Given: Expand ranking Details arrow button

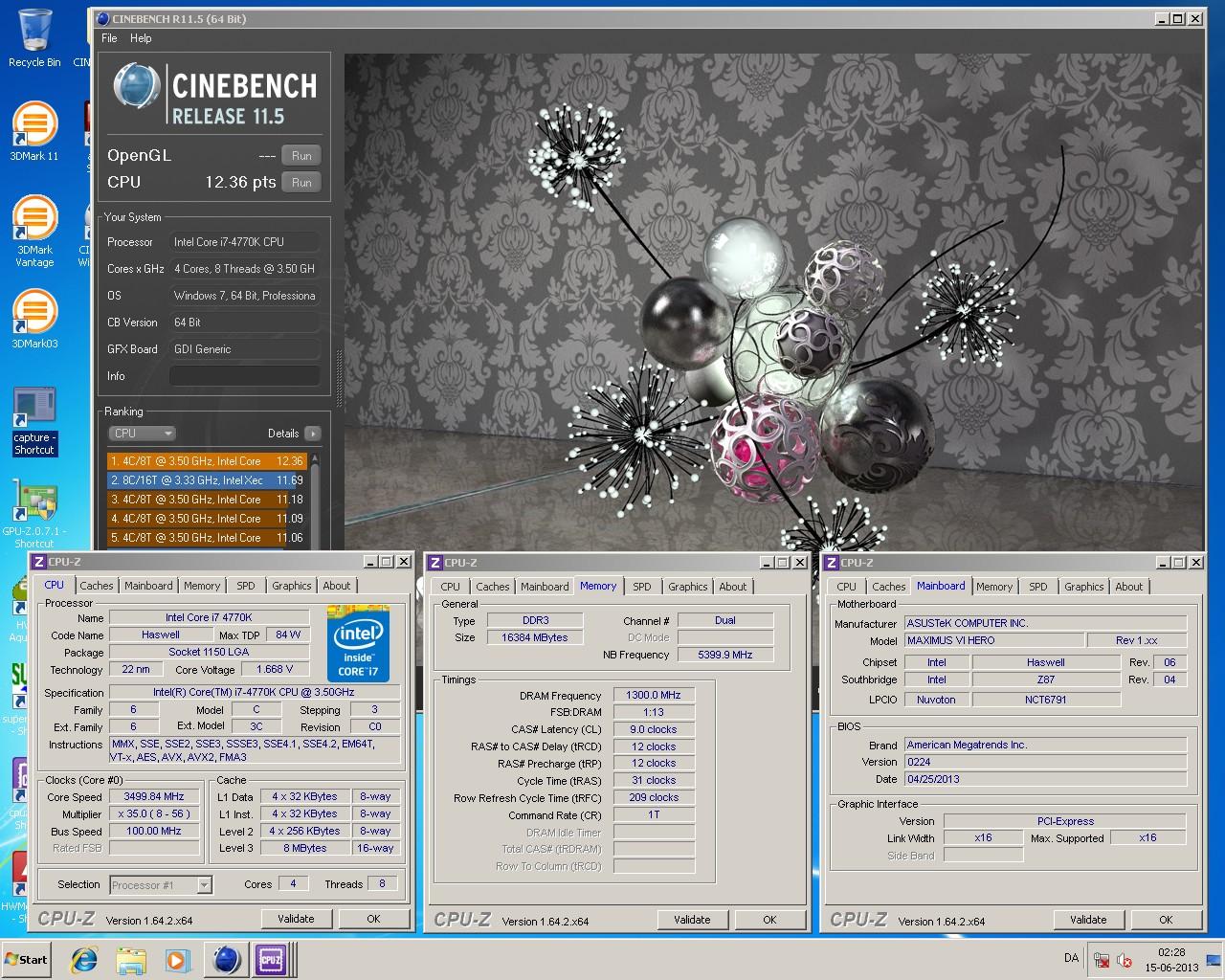Looking at the screenshot, I should 312,434.
